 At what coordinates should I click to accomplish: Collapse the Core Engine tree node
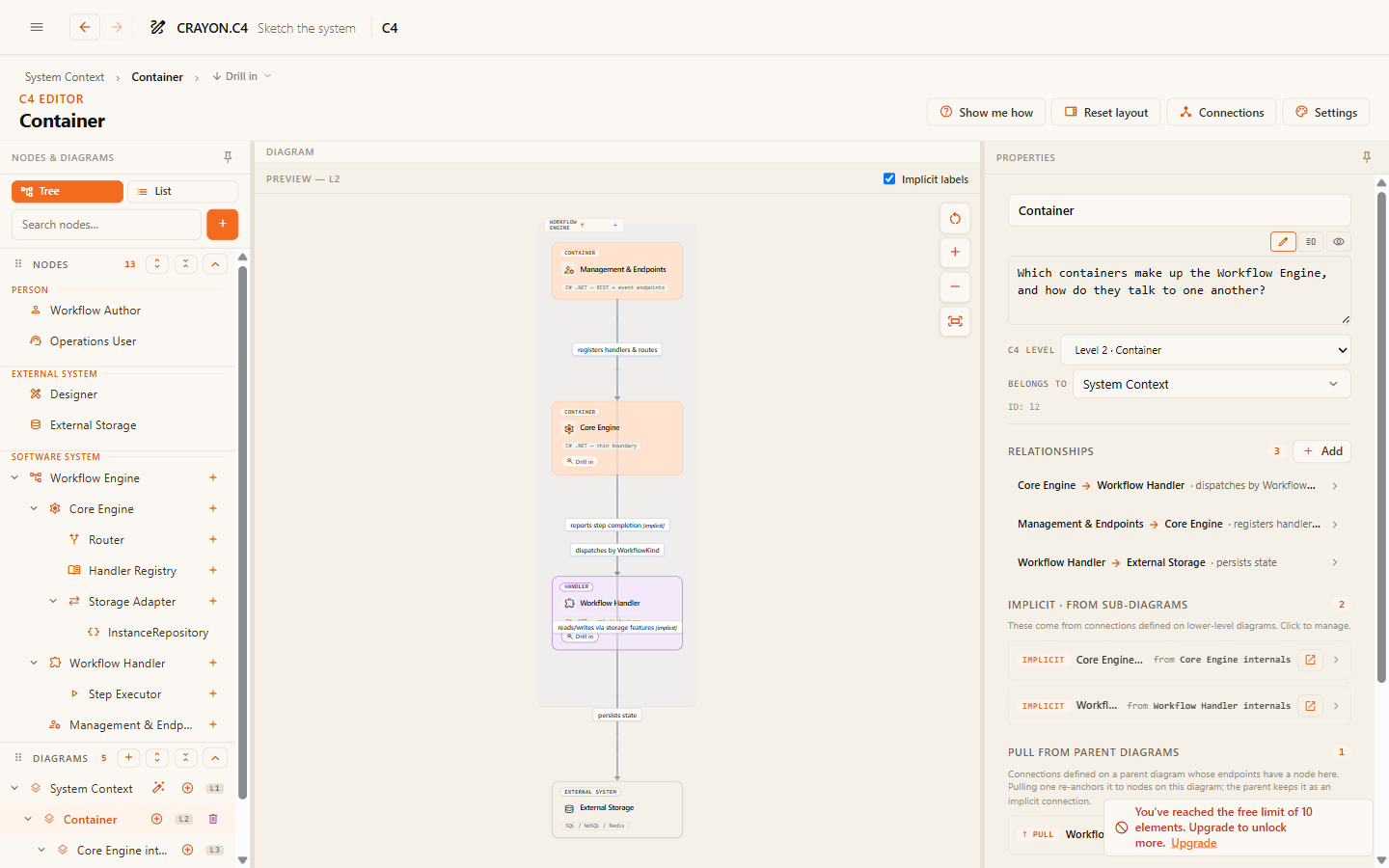[34, 508]
